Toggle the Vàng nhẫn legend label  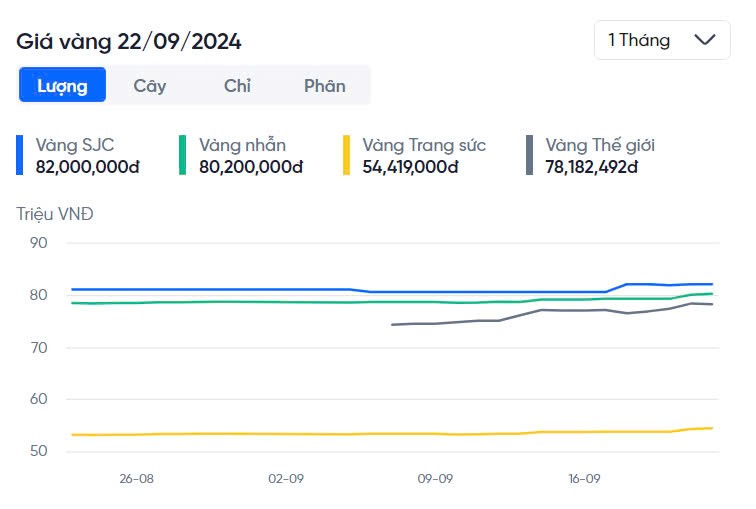click(243, 145)
